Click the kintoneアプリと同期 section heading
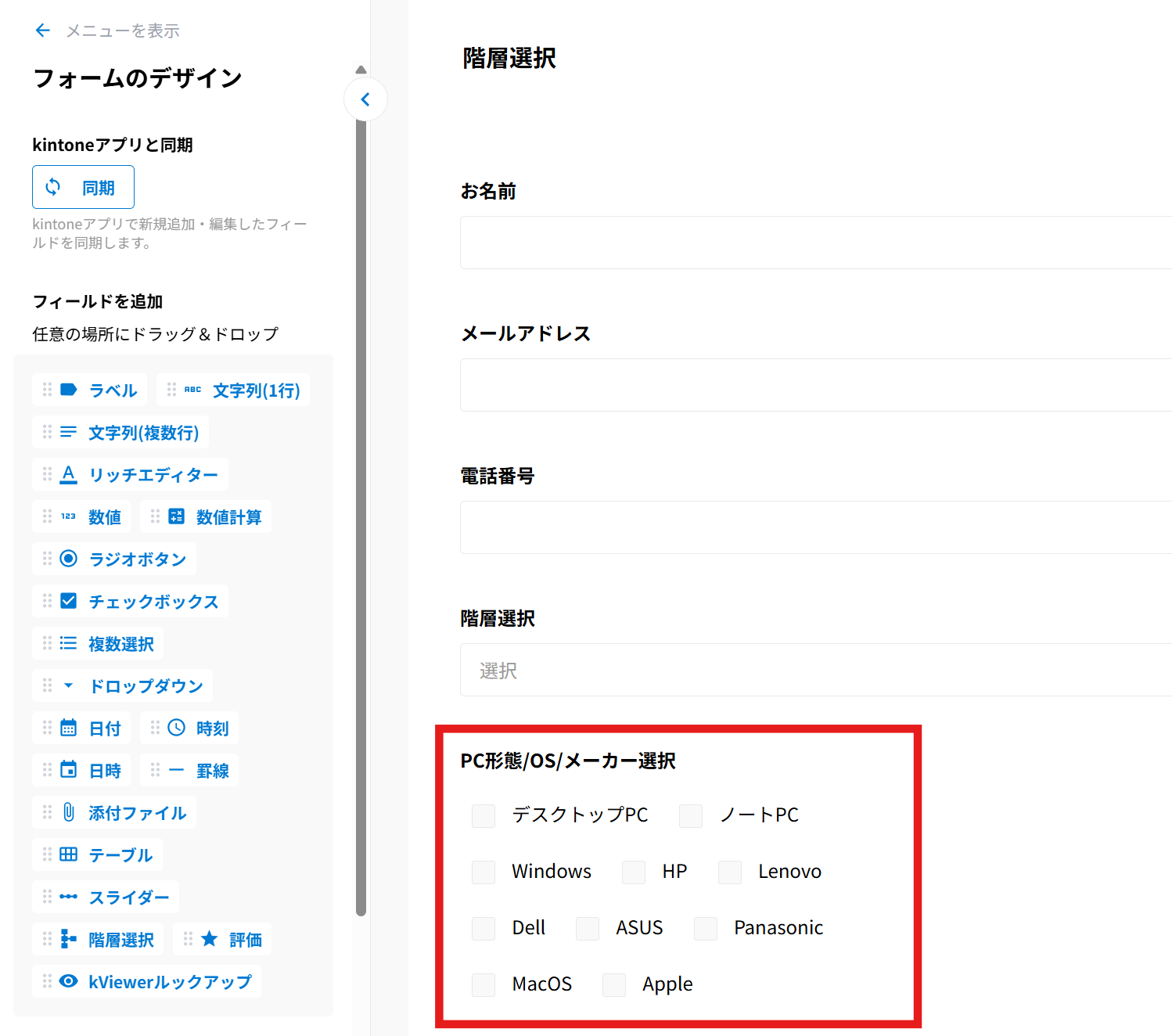The image size is (1172, 1036). click(x=113, y=145)
